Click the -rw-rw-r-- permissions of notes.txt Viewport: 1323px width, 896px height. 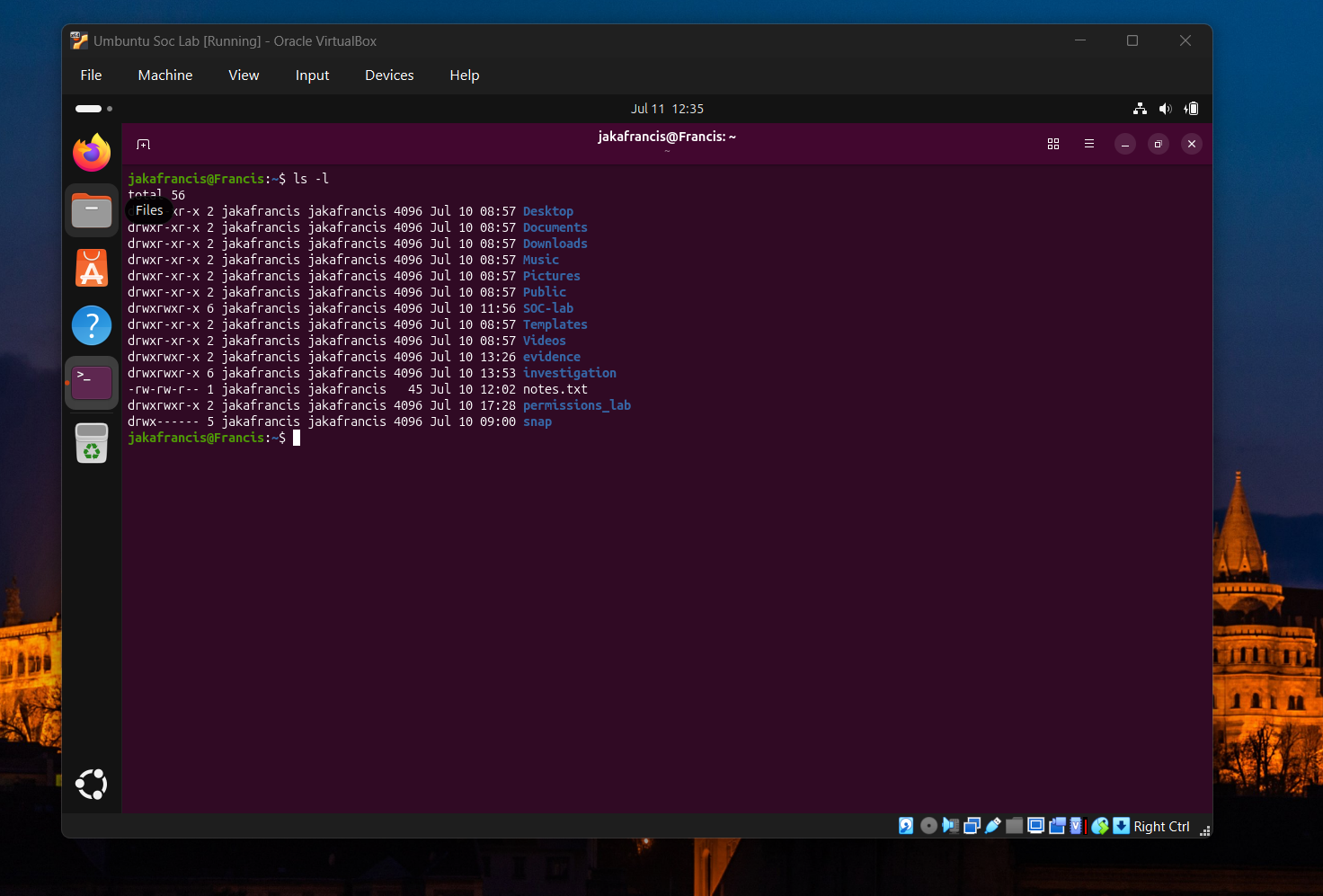pyautogui.click(x=164, y=389)
